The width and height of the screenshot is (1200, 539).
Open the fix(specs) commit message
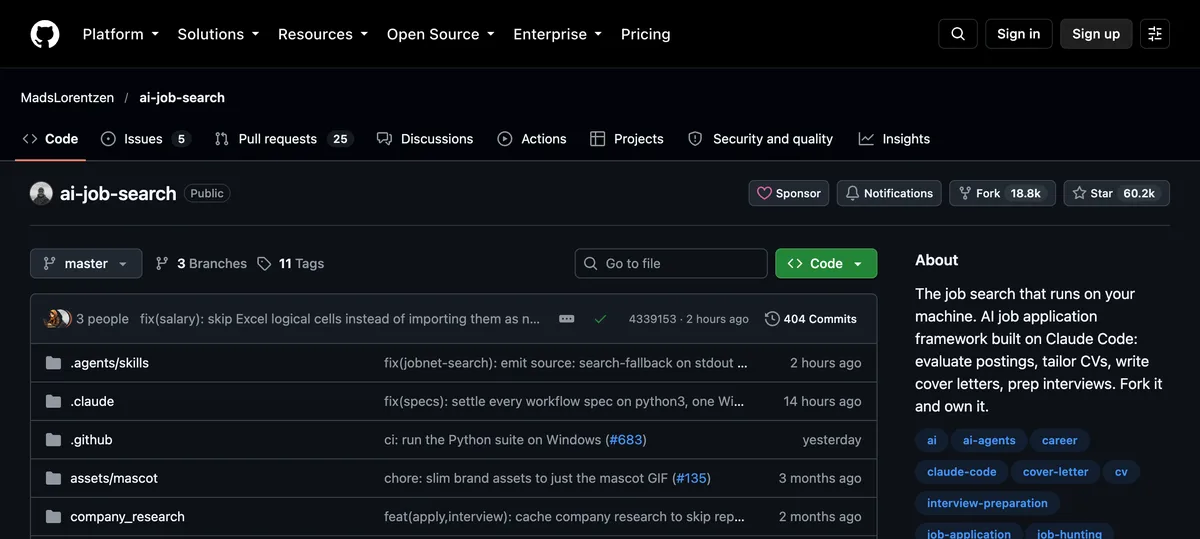point(564,401)
